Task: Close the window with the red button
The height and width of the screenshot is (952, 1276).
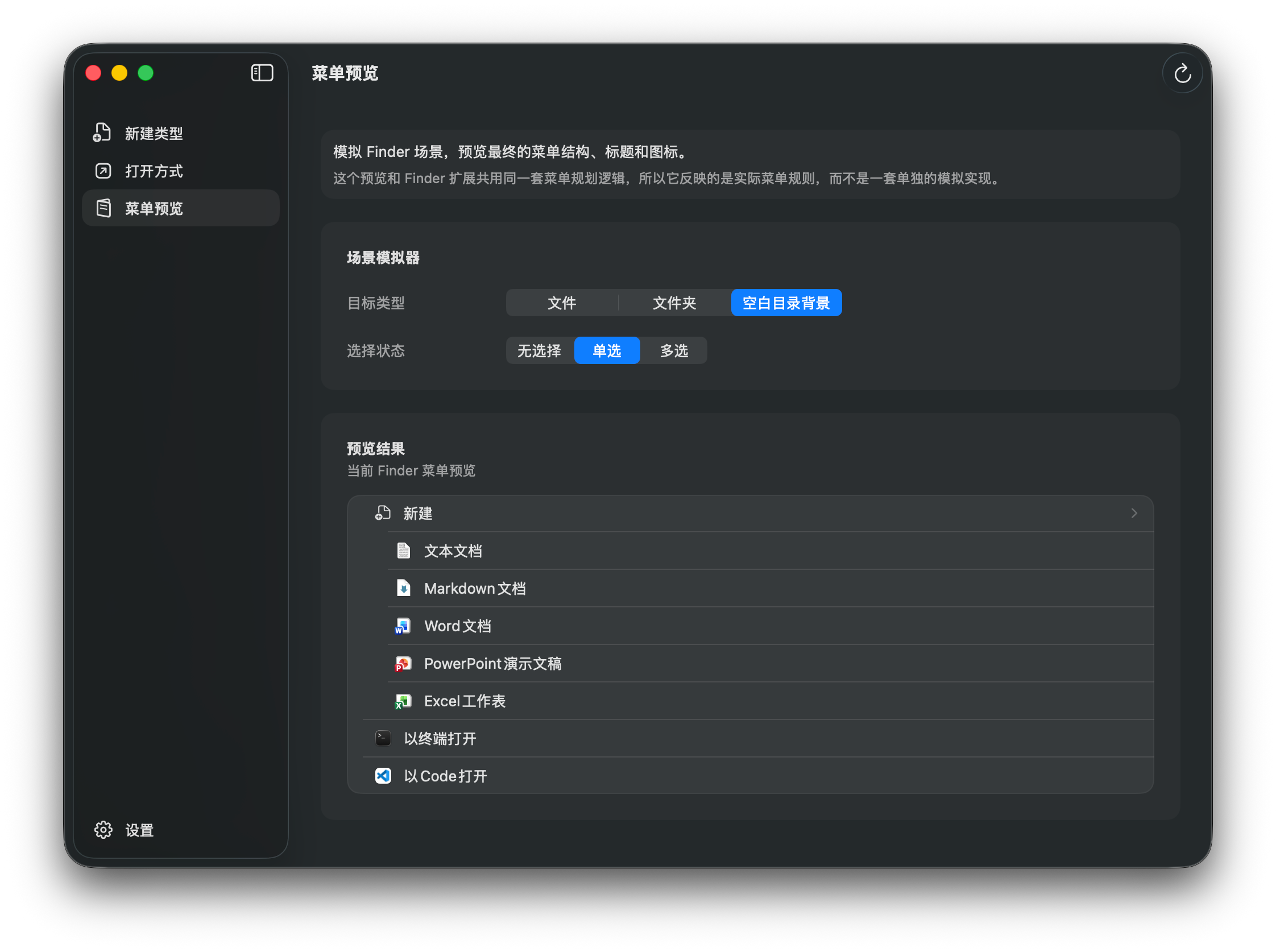Action: tap(93, 73)
